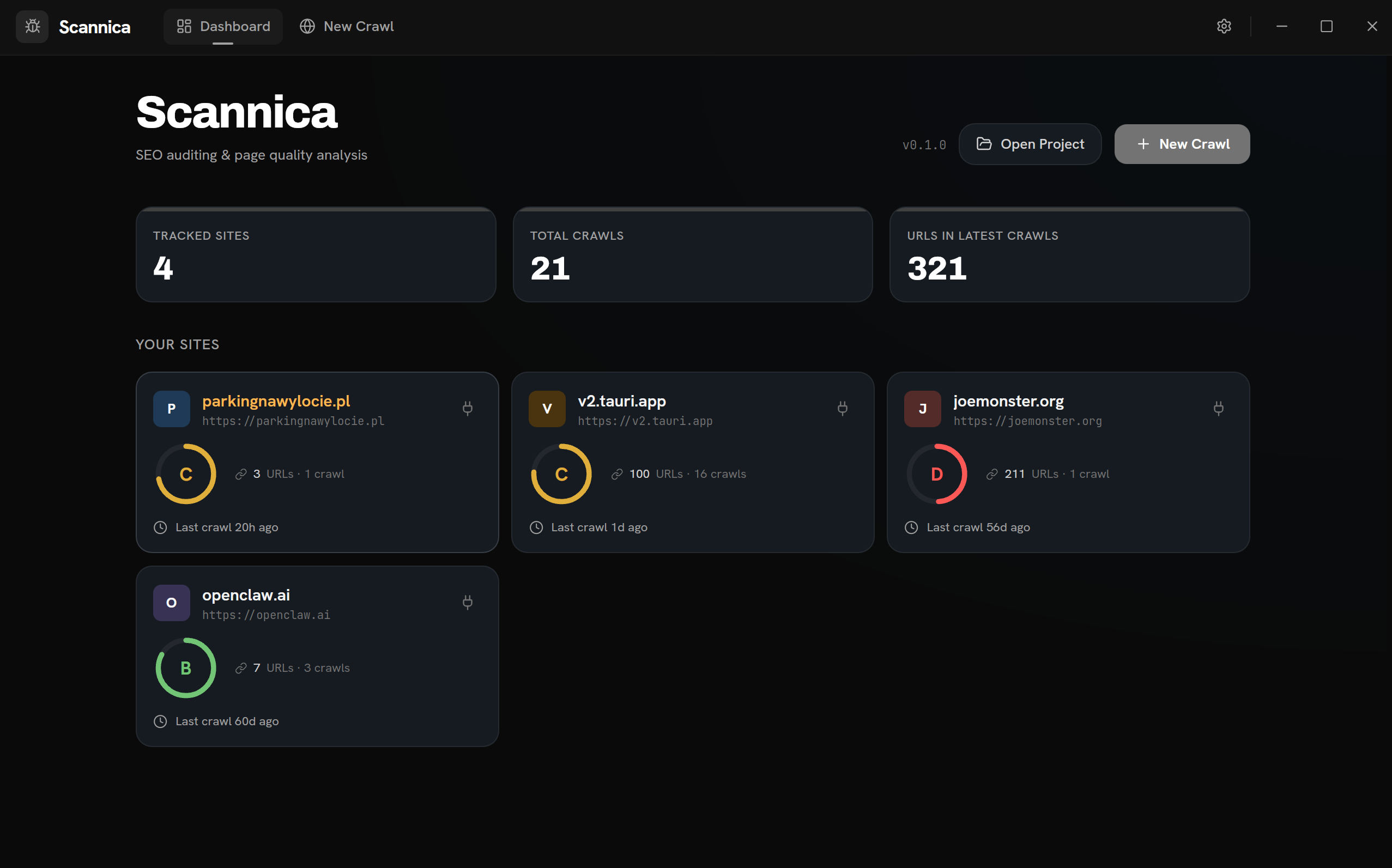The width and height of the screenshot is (1392, 868).
Task: Select the V avatar badge of v2.tauri.app
Action: tap(547, 408)
